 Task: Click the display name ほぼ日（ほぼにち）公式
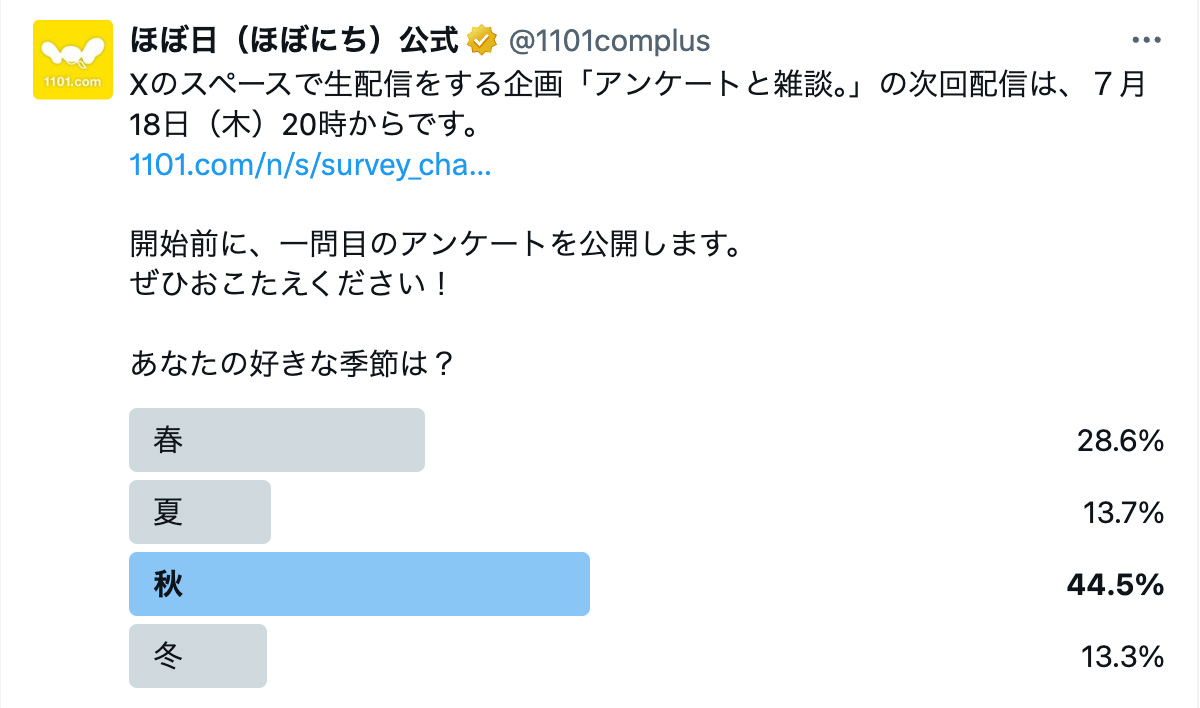click(x=295, y=41)
